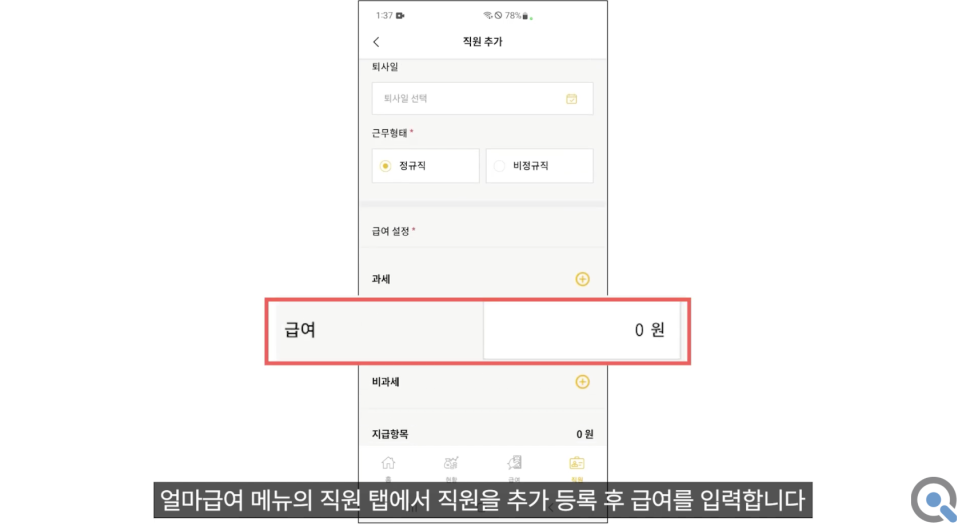Expand the 과세 section row

[482, 279]
